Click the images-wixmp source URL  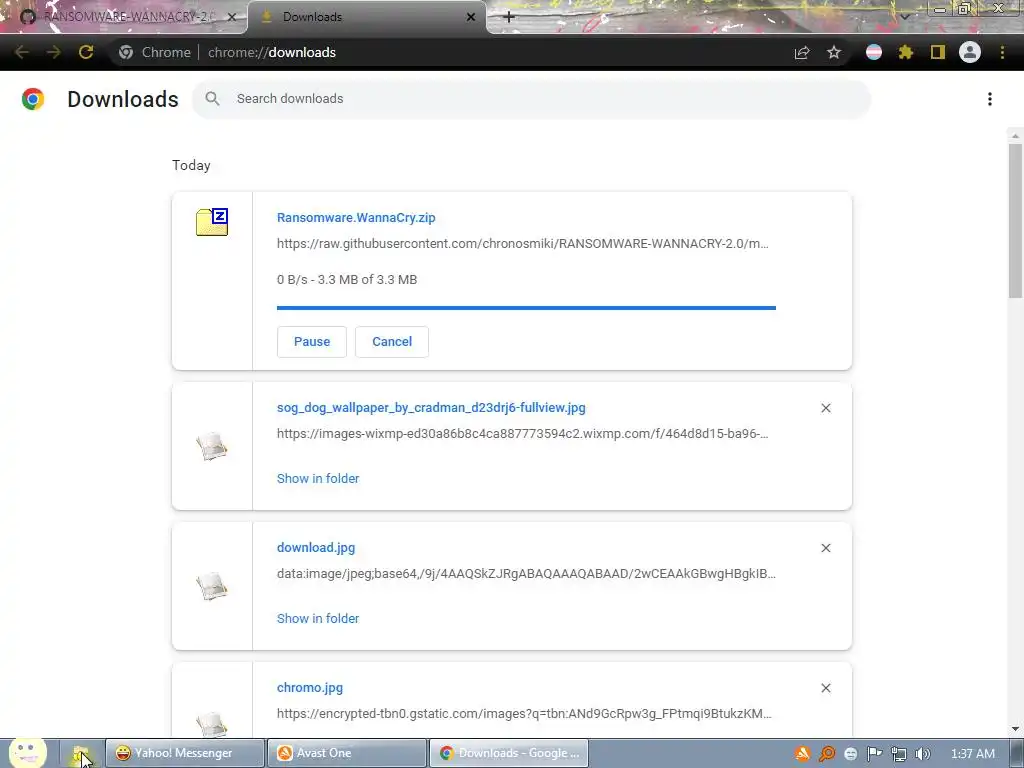point(522,434)
